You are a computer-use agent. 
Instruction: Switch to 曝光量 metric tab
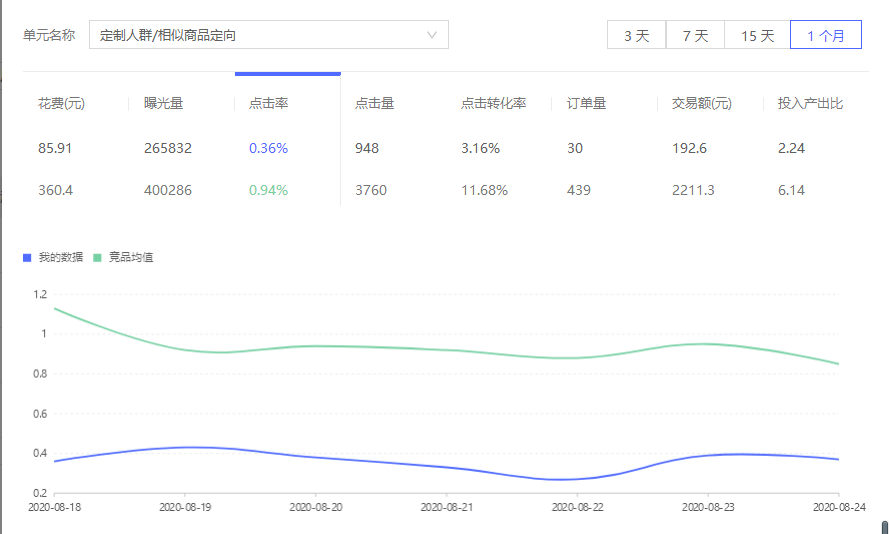pyautogui.click(x=163, y=103)
